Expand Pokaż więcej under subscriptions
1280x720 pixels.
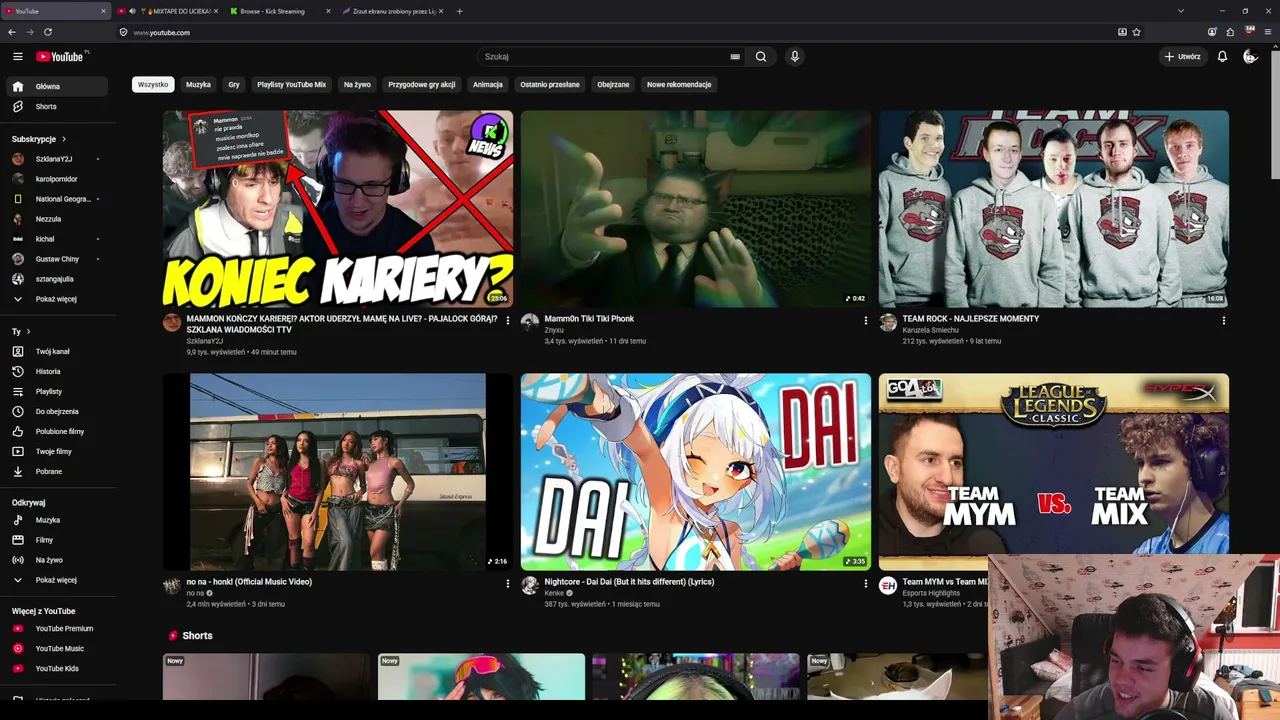(x=58, y=299)
